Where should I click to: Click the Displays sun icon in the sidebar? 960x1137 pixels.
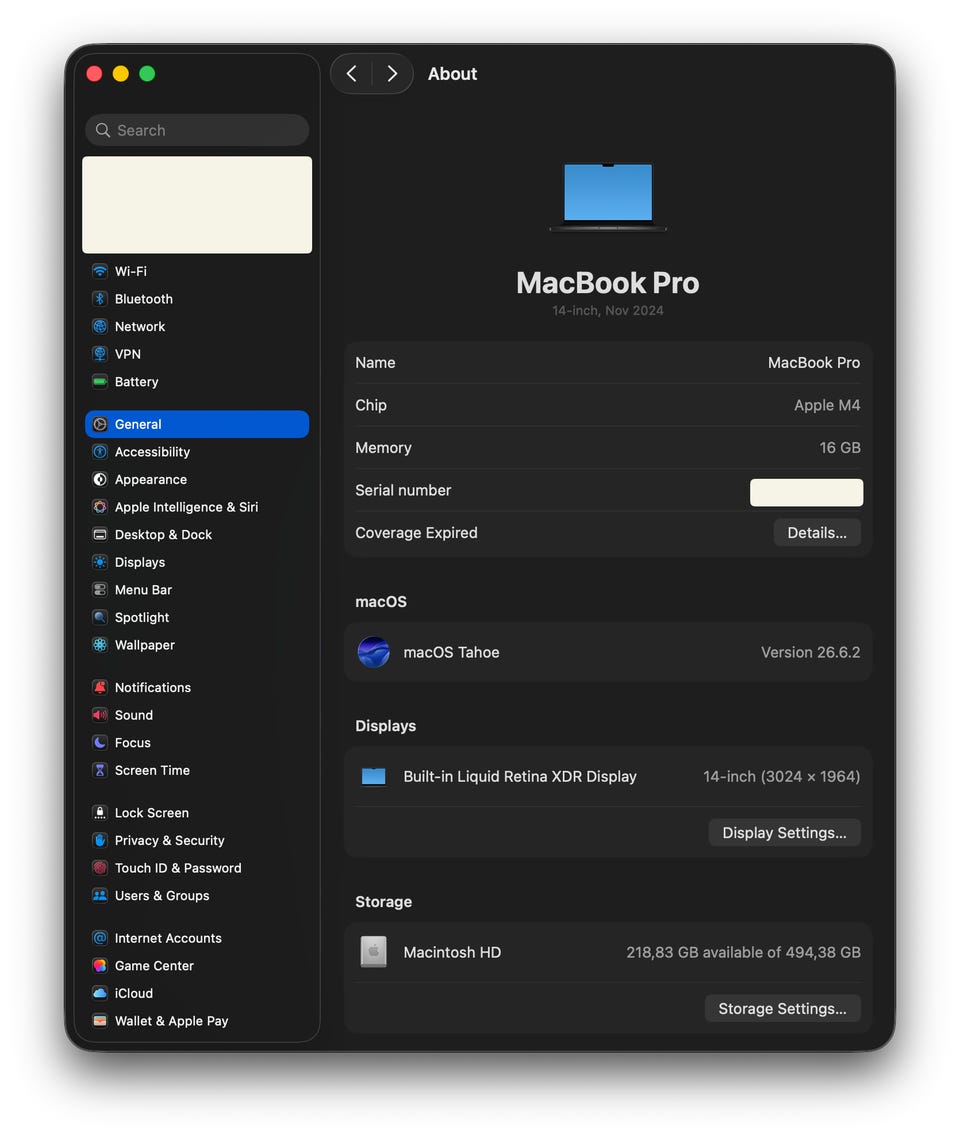tap(100, 562)
